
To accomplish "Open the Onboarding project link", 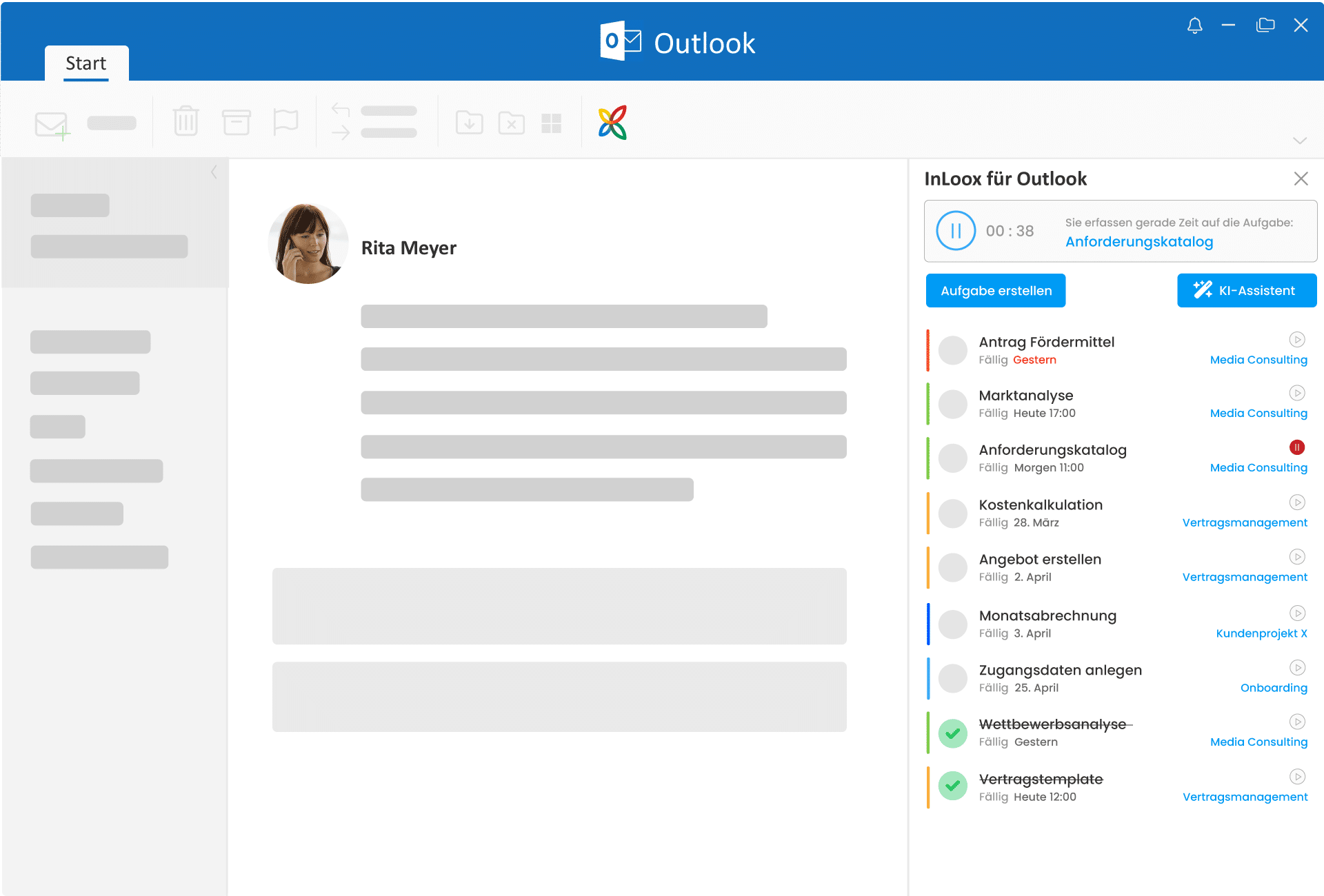I will (x=1274, y=688).
